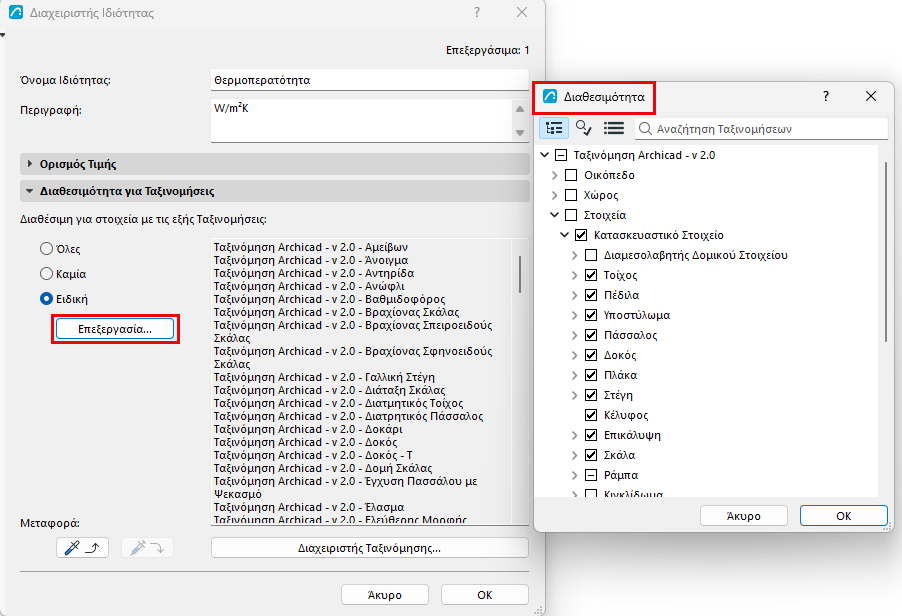Switch to hierarchical tree view icon

pos(554,128)
